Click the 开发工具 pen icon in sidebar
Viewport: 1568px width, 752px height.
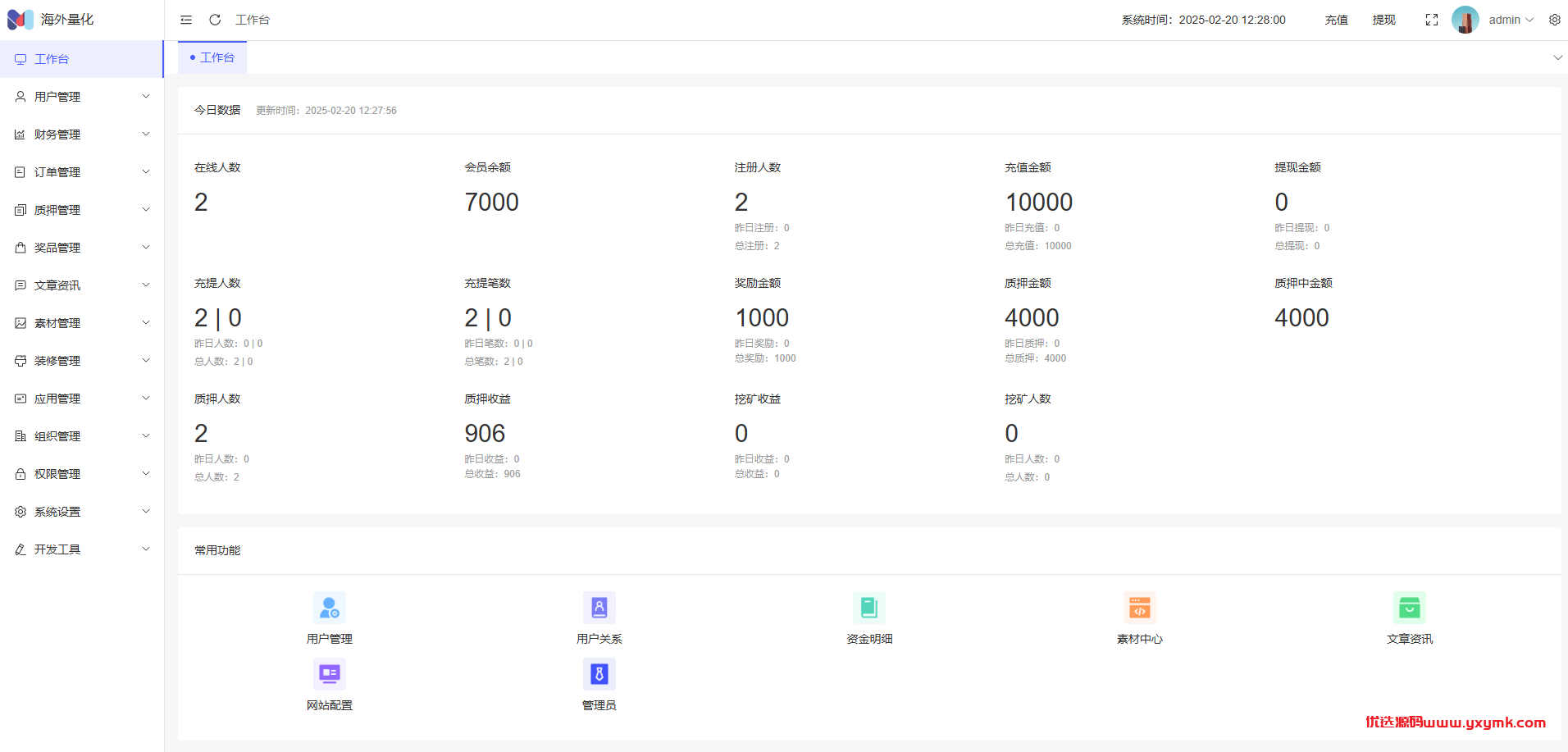point(21,549)
